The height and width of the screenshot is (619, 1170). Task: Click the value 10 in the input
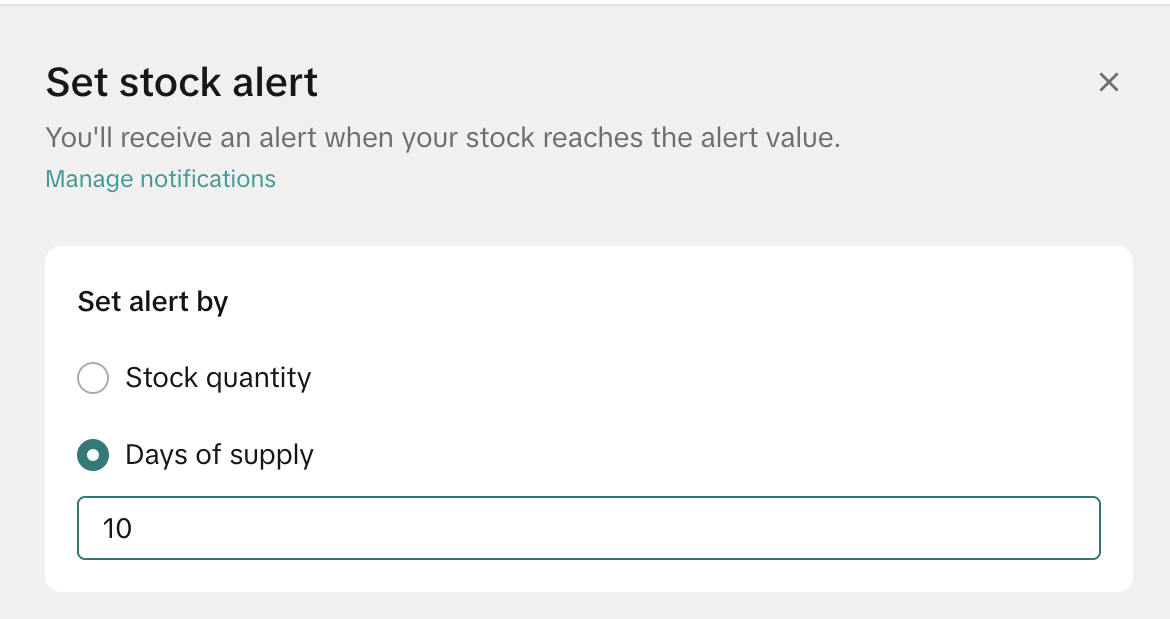pos(118,528)
